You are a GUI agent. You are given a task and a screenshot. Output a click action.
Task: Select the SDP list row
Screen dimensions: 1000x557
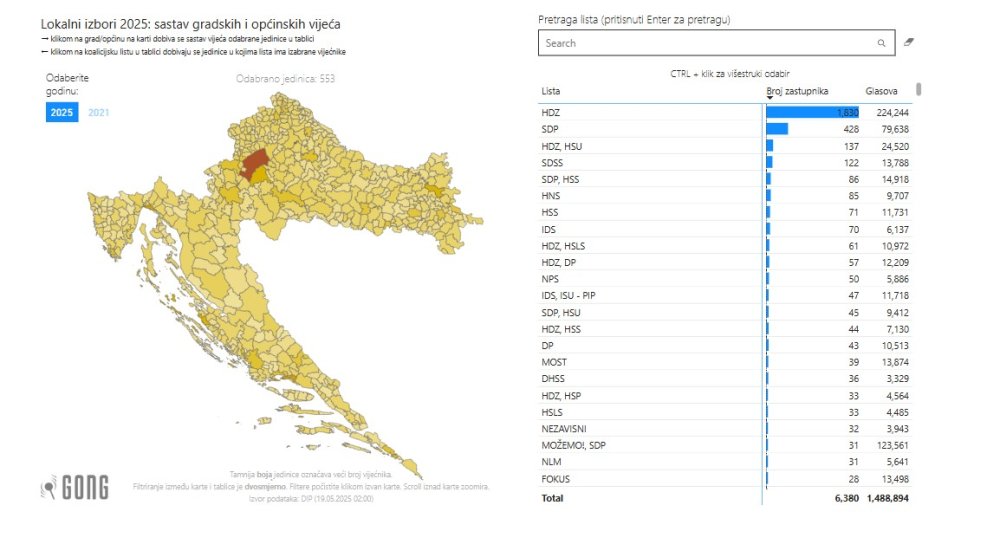pos(725,129)
